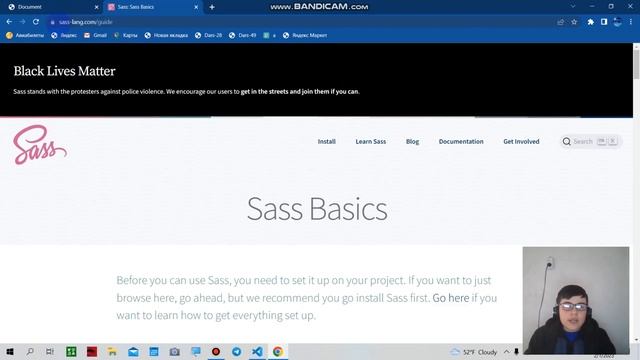This screenshot has height=360, width=640.
Task: Switch to Google Chrome on taskbar
Action: (x=278, y=351)
